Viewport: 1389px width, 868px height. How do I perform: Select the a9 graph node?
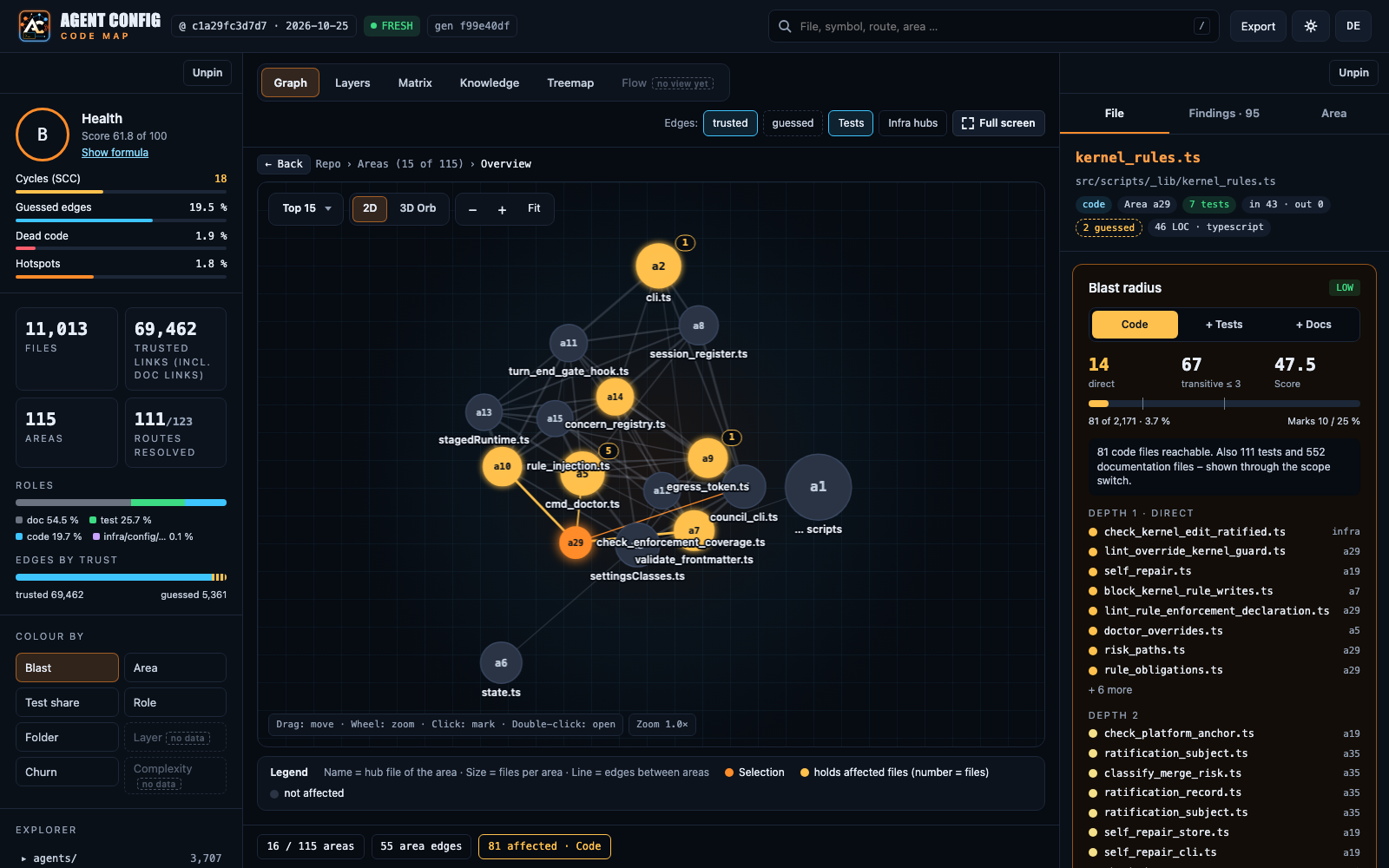click(708, 458)
